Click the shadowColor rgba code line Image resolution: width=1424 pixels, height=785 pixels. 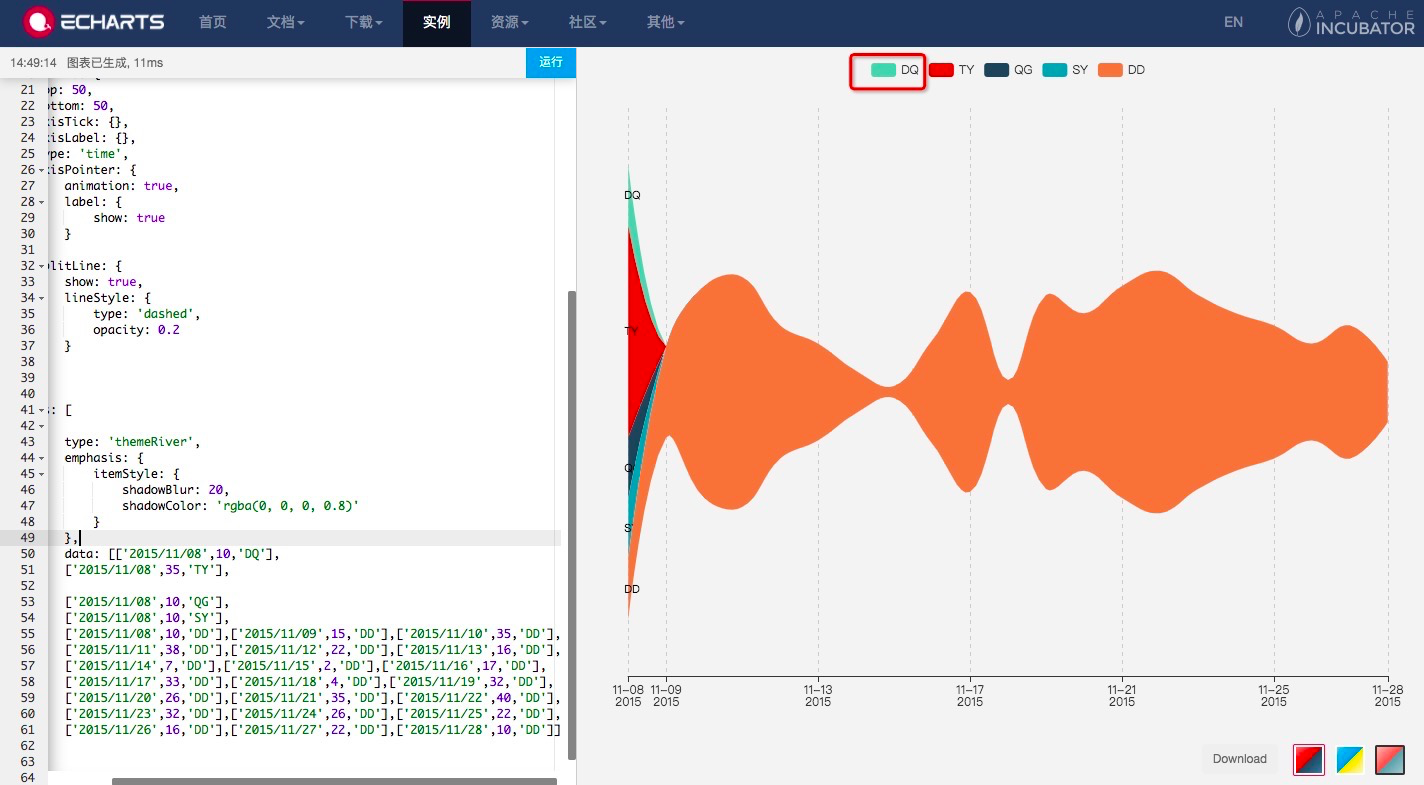(x=241, y=506)
